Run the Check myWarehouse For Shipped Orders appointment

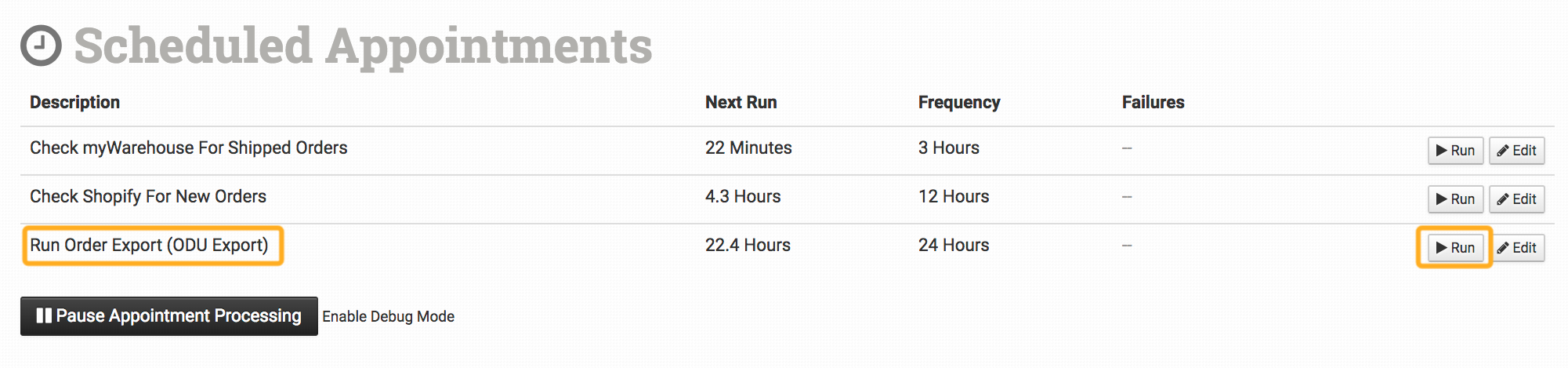(x=1455, y=151)
